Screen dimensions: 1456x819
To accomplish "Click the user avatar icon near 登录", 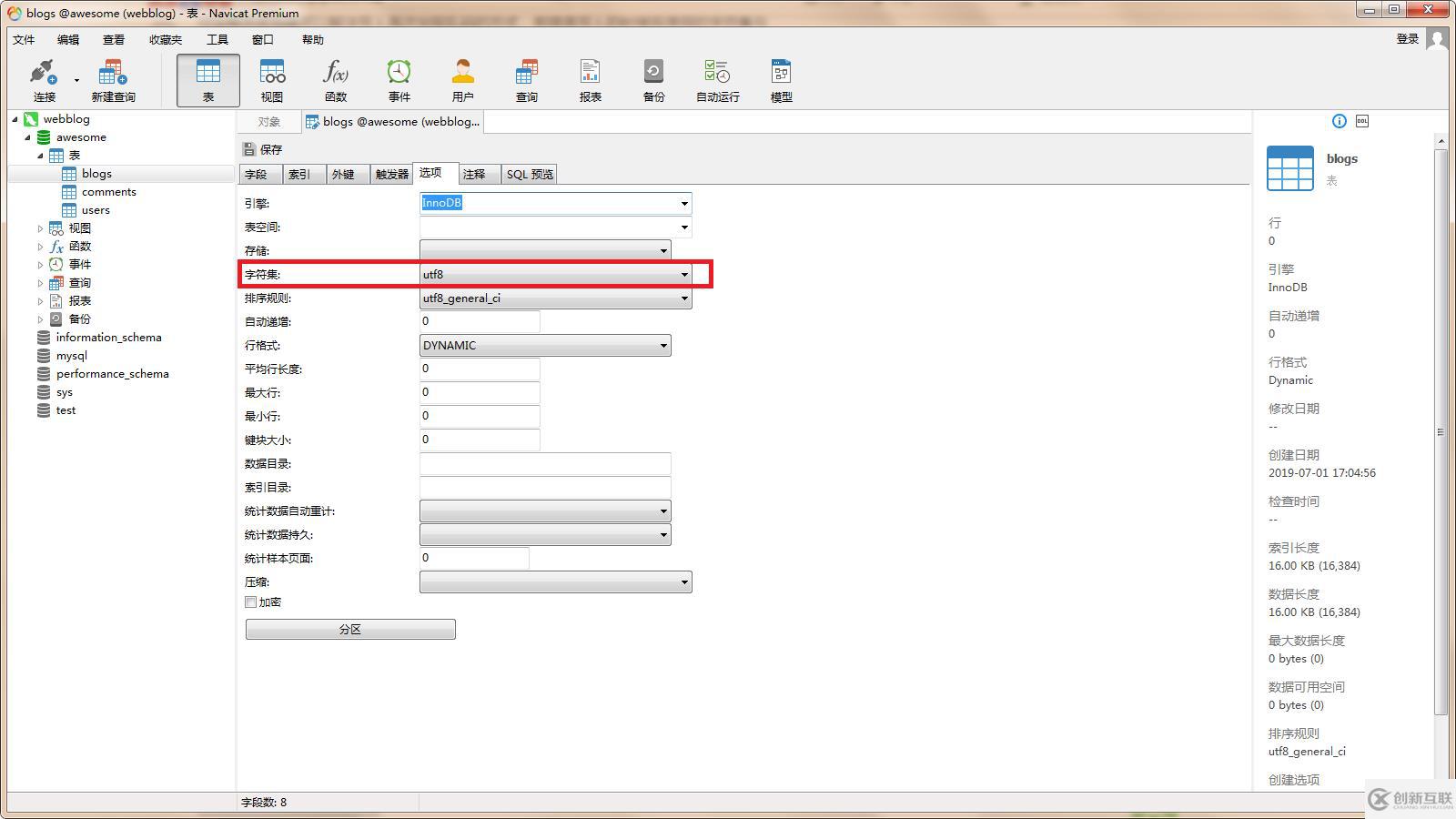I will click(1437, 39).
